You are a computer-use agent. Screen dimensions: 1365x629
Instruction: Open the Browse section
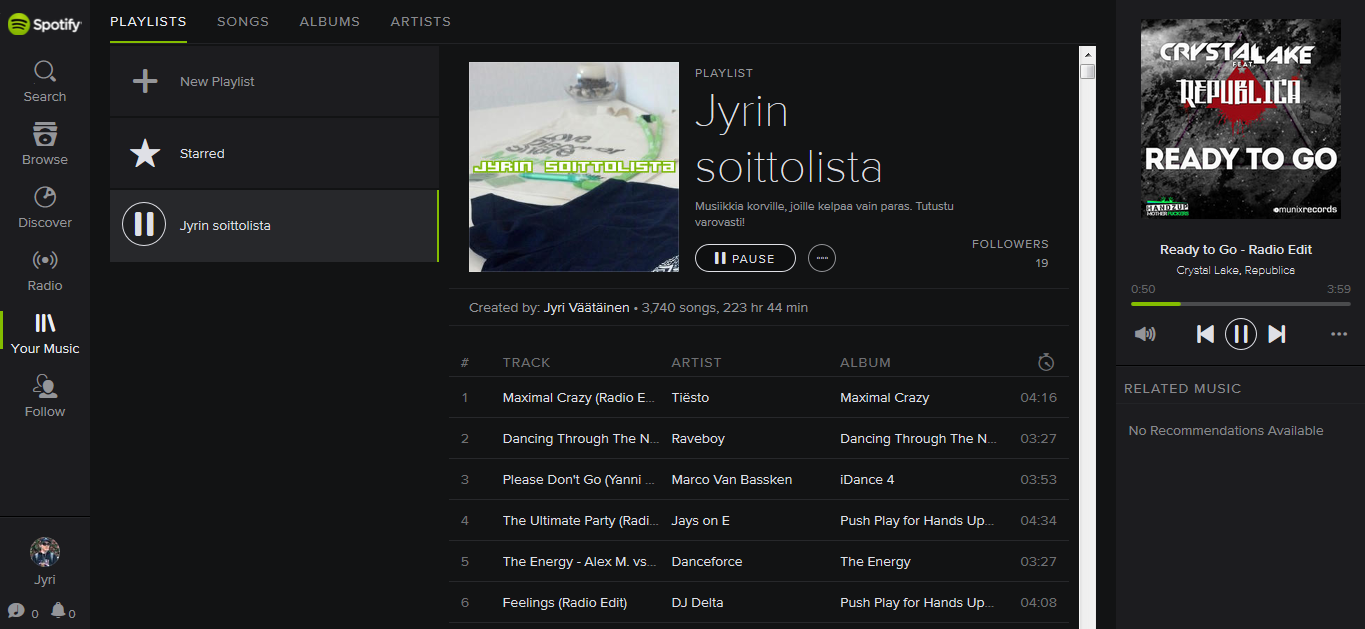tap(45, 145)
